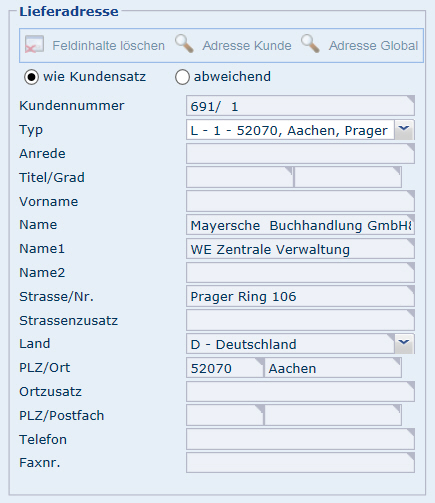This screenshot has width=435, height=503.
Task: Click the PLZ field containing 52070
Action: point(225,368)
